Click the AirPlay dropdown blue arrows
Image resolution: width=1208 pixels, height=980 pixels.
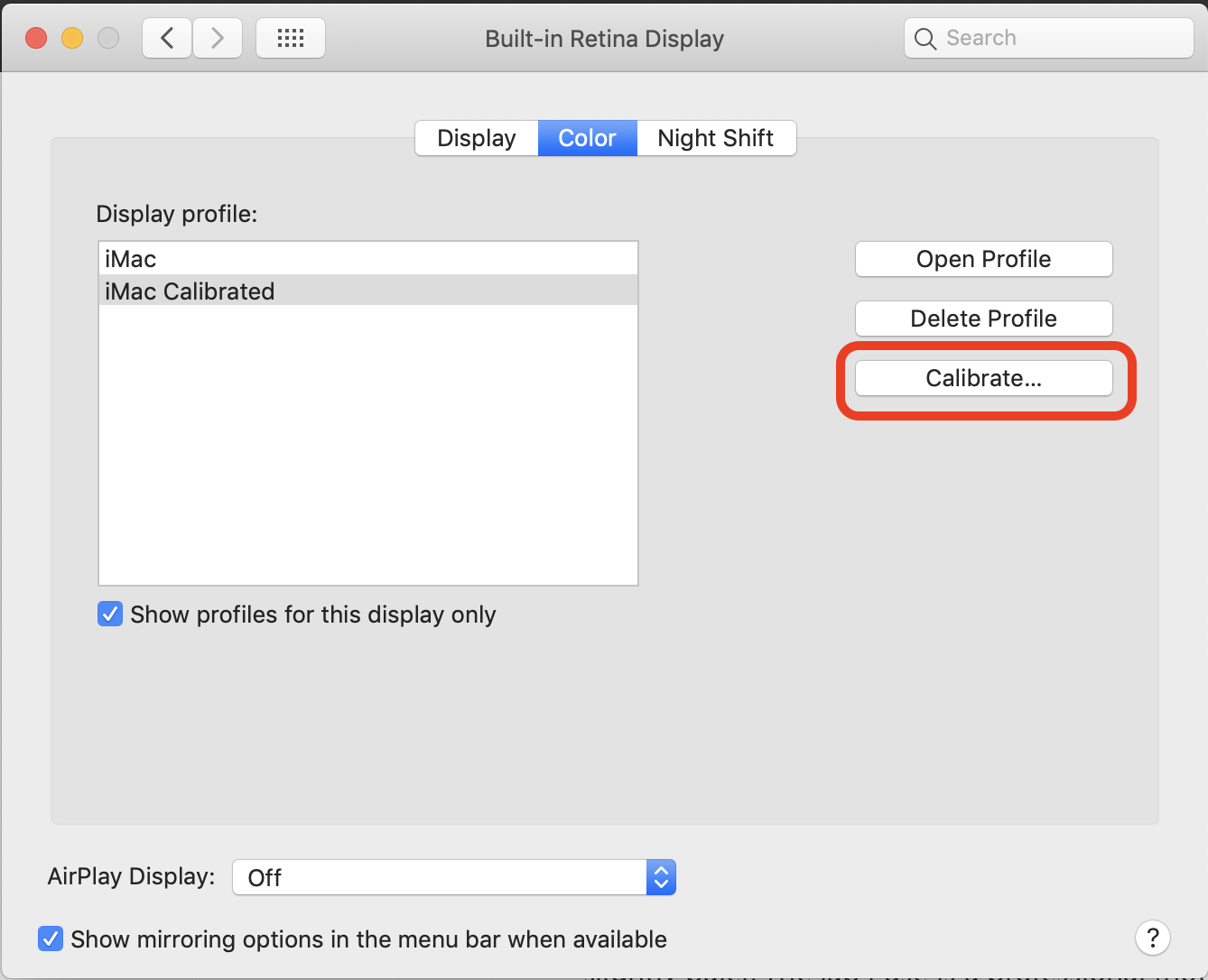[661, 877]
